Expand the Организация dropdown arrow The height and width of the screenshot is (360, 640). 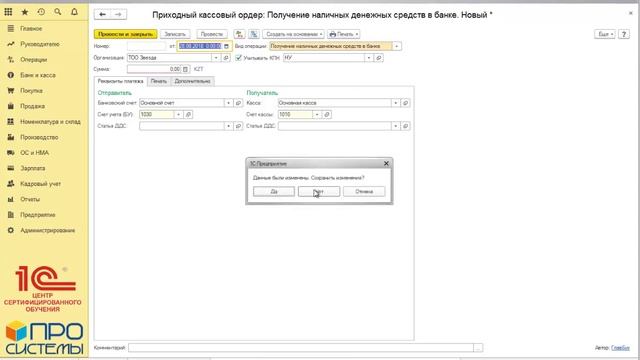click(x=216, y=58)
